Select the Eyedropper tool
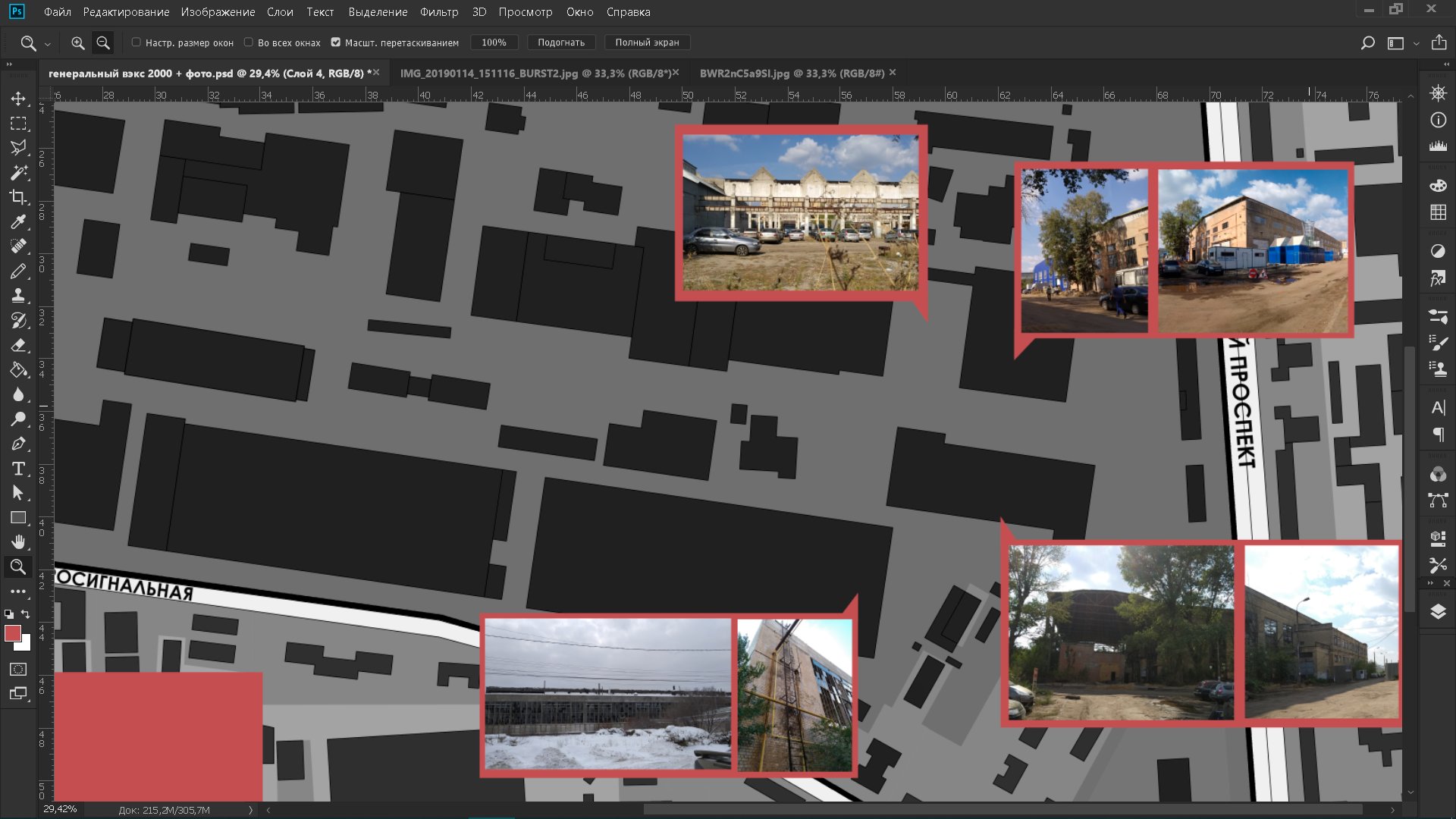This screenshot has width=1456, height=819. [x=18, y=222]
